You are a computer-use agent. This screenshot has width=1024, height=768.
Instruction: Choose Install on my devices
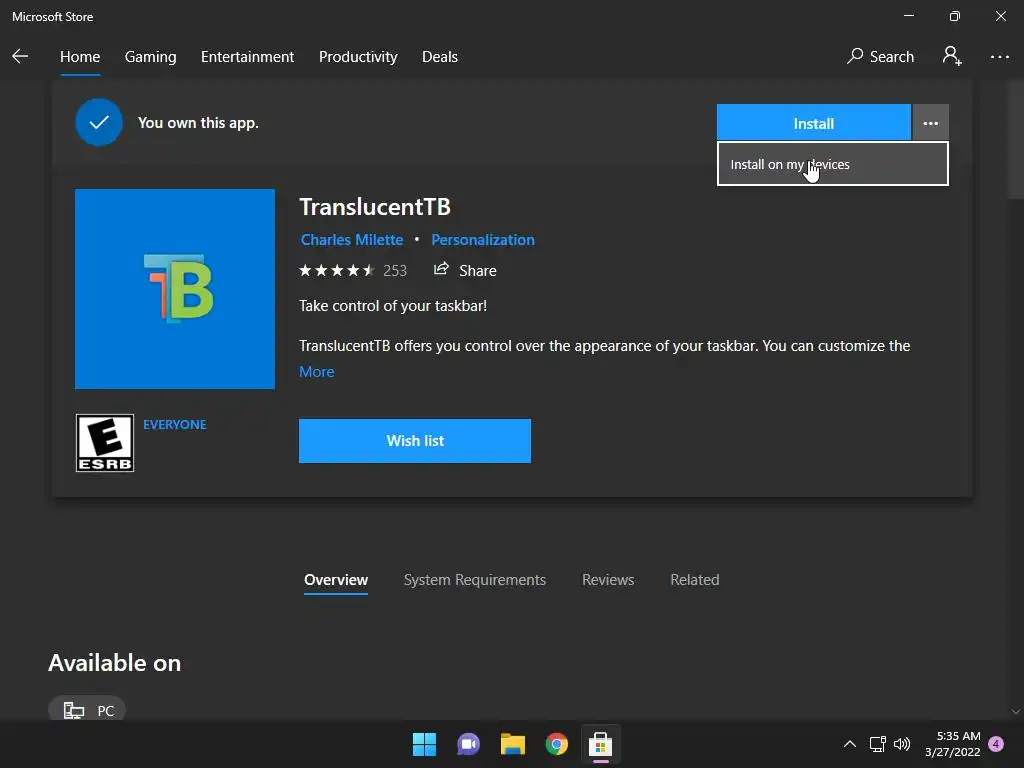[832, 164]
